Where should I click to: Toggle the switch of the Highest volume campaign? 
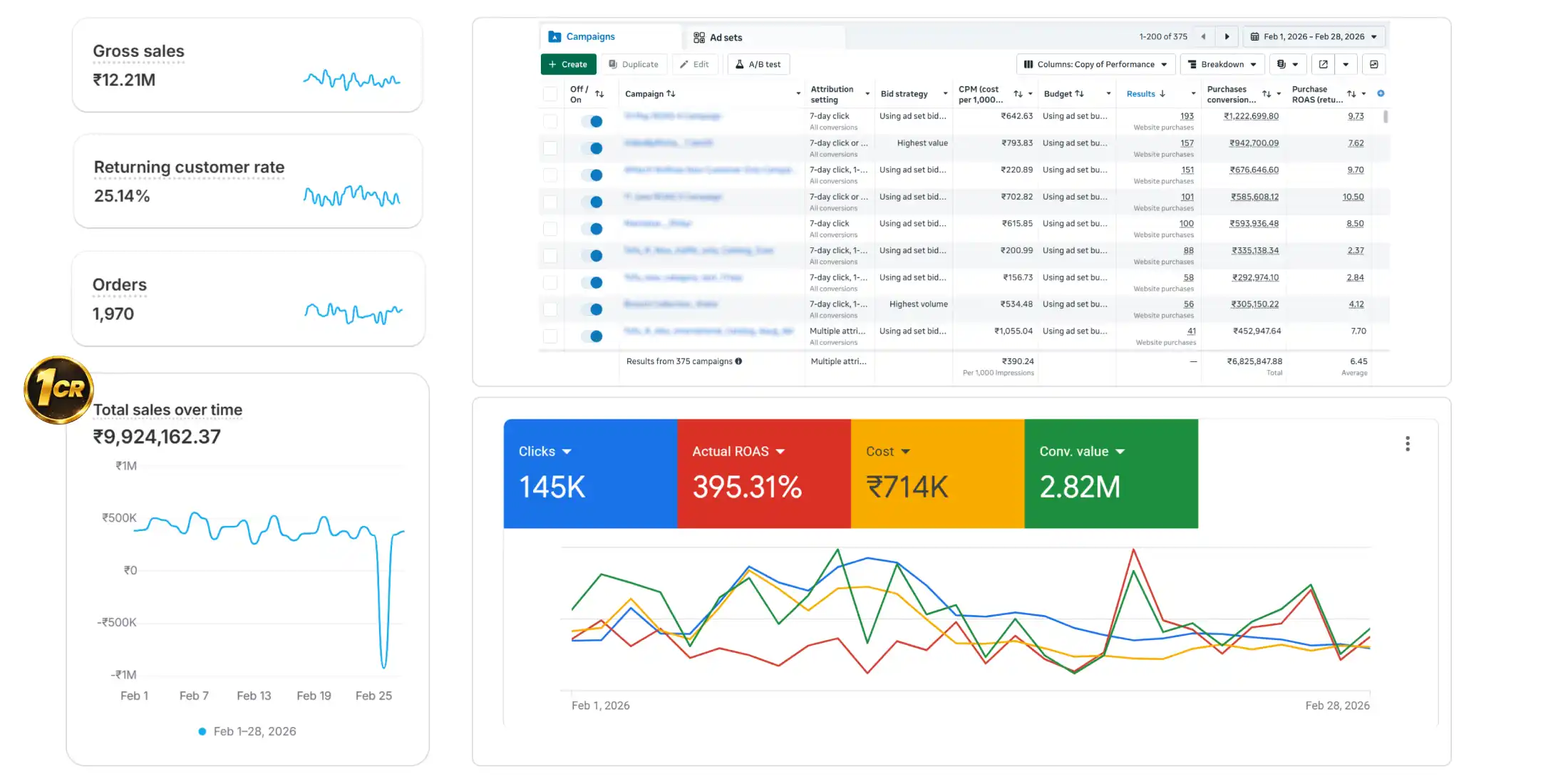click(592, 309)
